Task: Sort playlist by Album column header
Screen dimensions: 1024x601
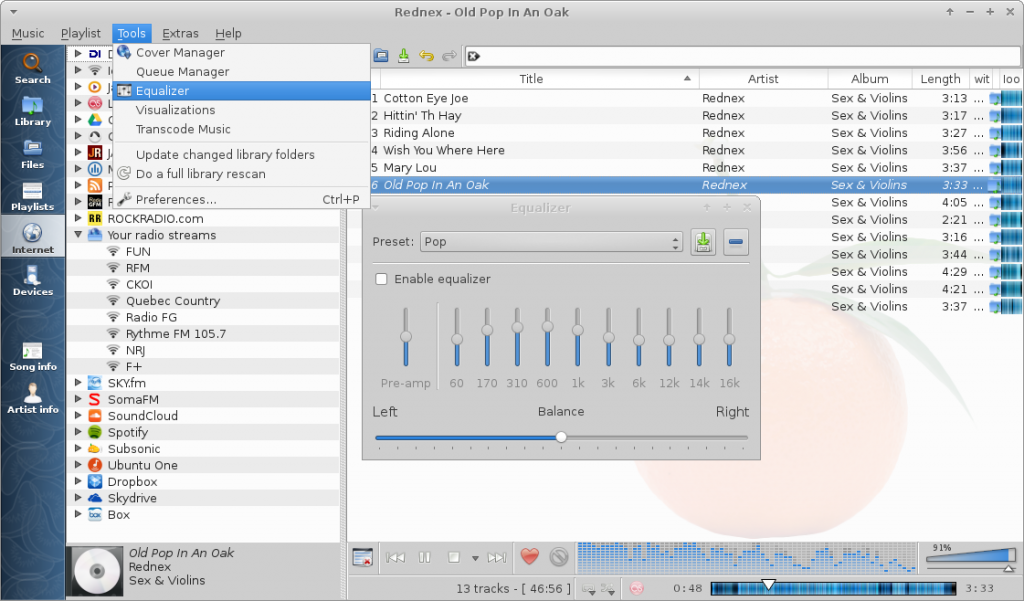Action: click(869, 78)
